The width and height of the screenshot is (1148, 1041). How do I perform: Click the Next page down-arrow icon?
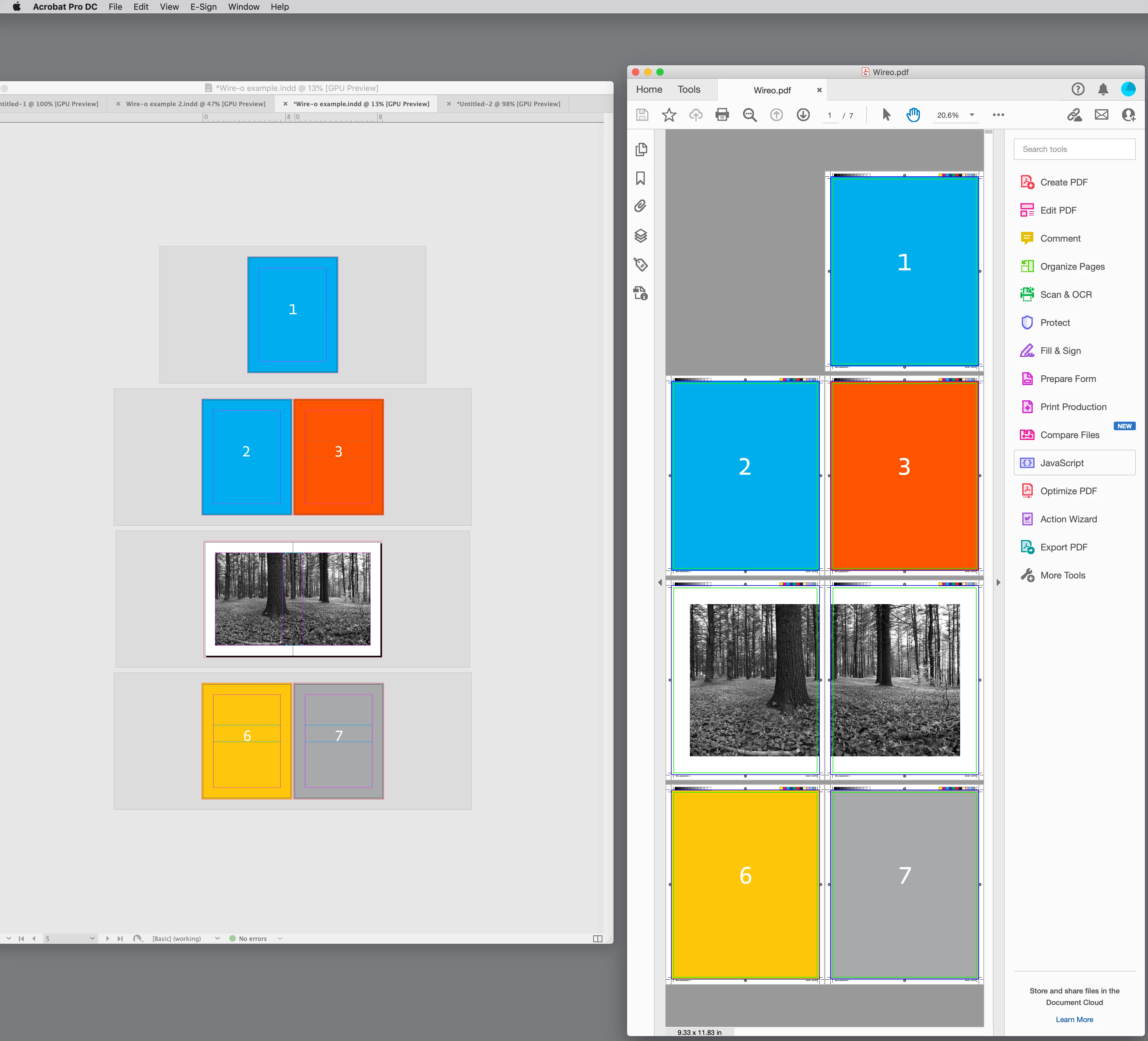[803, 114]
